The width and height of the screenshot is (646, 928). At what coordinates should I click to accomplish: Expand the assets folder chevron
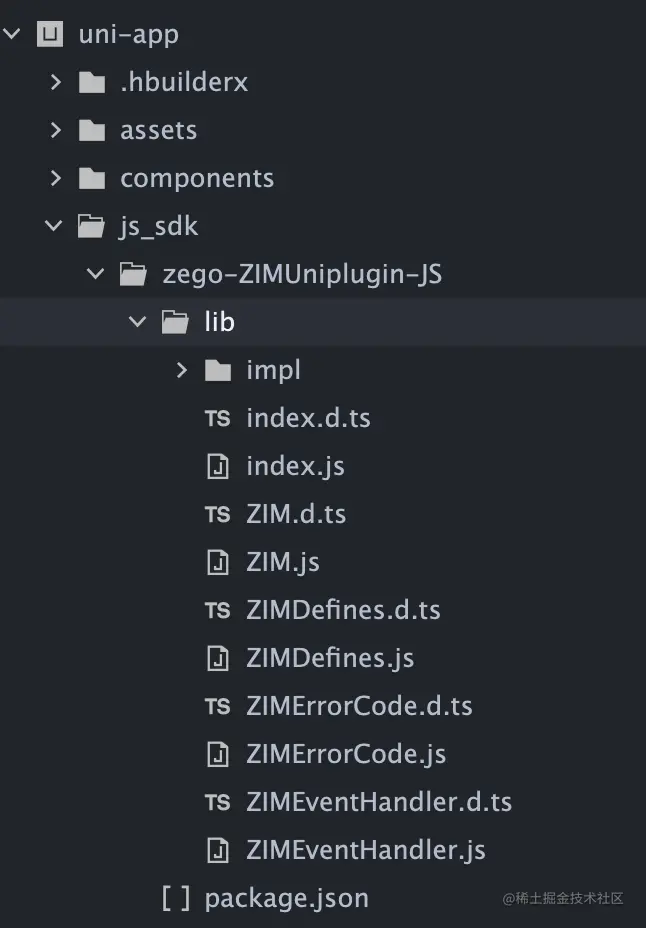56,130
